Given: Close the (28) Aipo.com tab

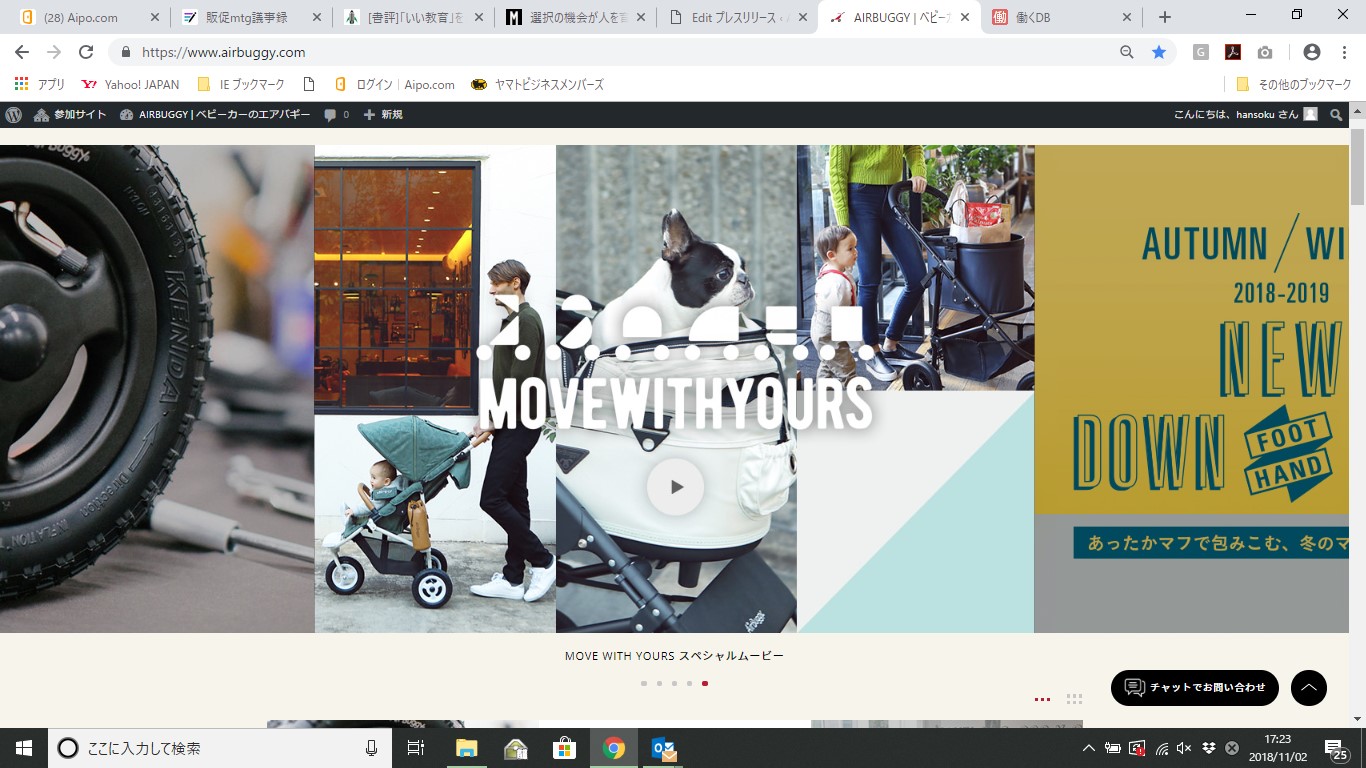Looking at the screenshot, I should click(x=155, y=17).
